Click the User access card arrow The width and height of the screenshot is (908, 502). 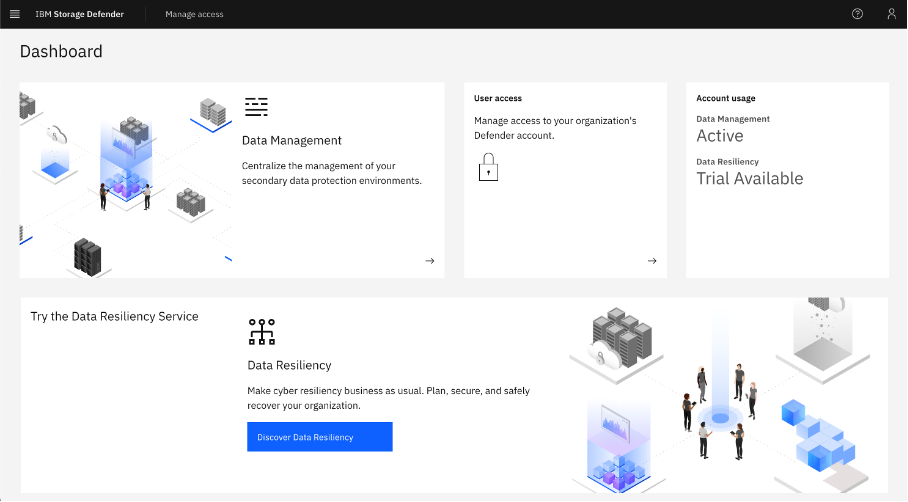click(652, 261)
